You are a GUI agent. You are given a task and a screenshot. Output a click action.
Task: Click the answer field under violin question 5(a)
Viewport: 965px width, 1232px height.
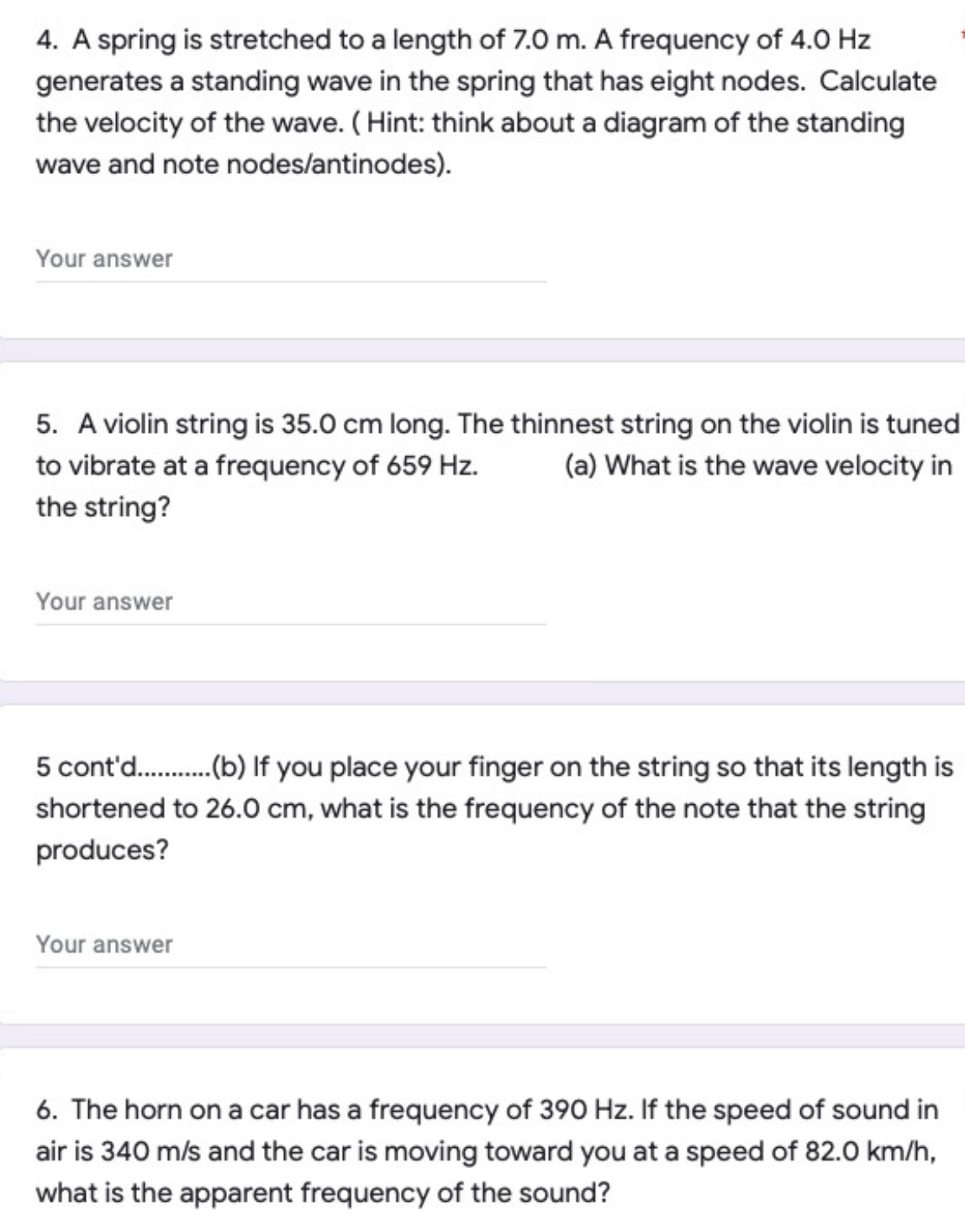click(x=291, y=603)
